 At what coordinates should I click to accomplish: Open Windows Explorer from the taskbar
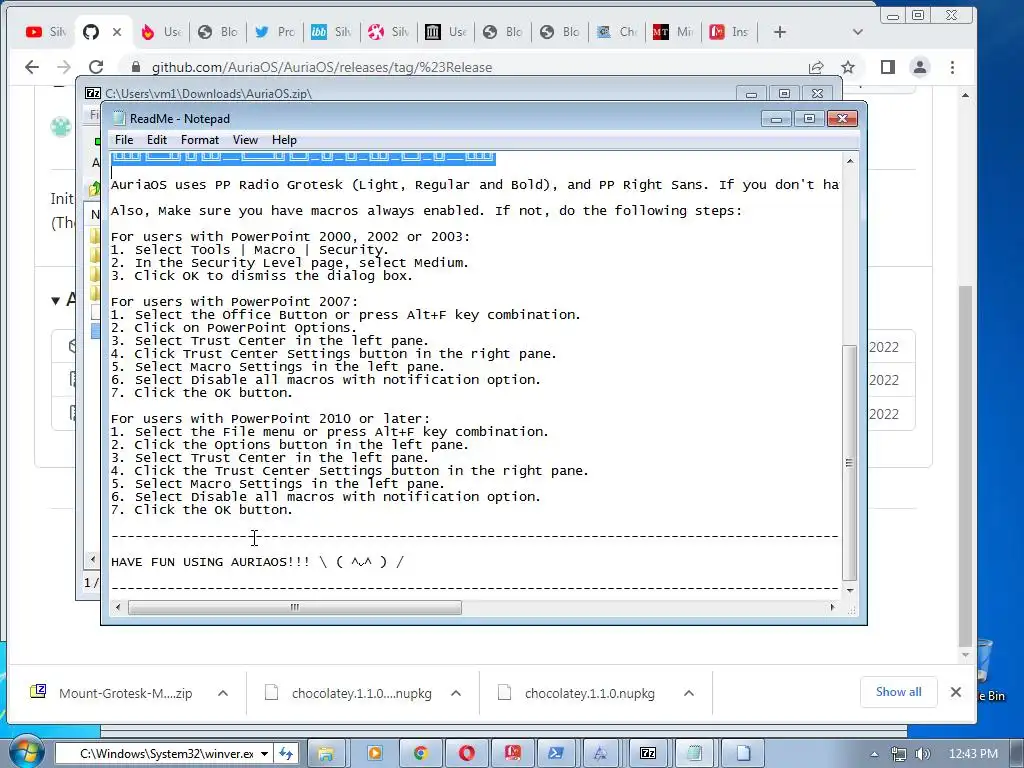[x=325, y=754]
